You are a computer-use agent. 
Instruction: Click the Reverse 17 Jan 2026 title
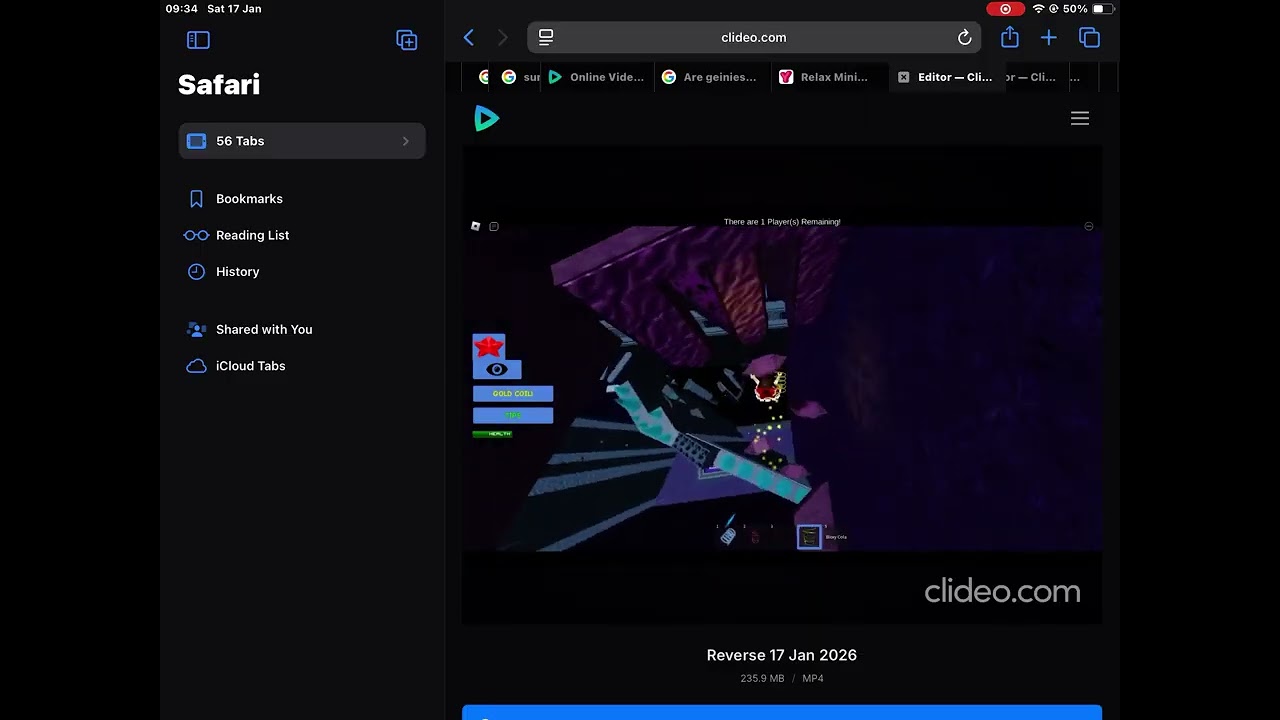[x=782, y=655]
